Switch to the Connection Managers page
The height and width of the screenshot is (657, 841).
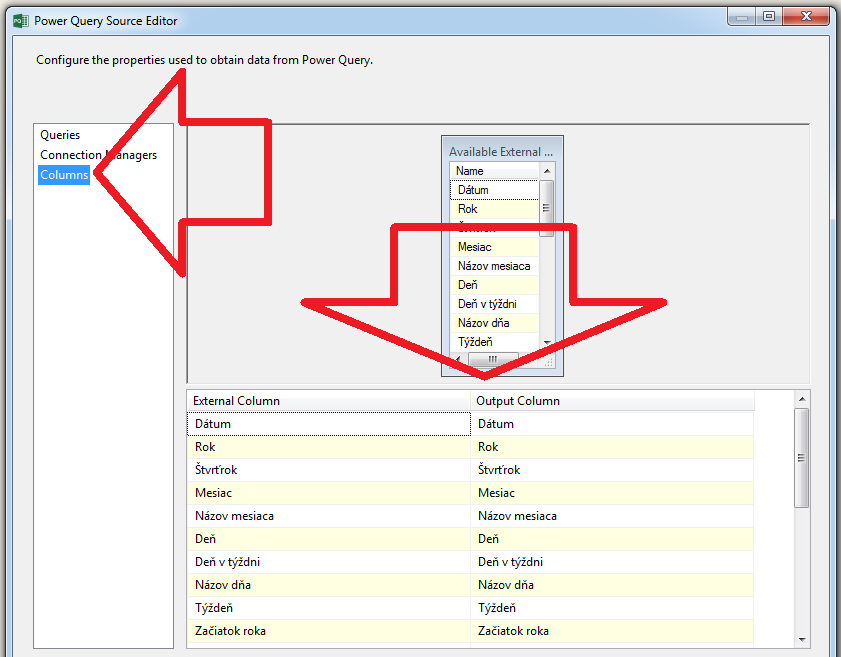[99, 155]
